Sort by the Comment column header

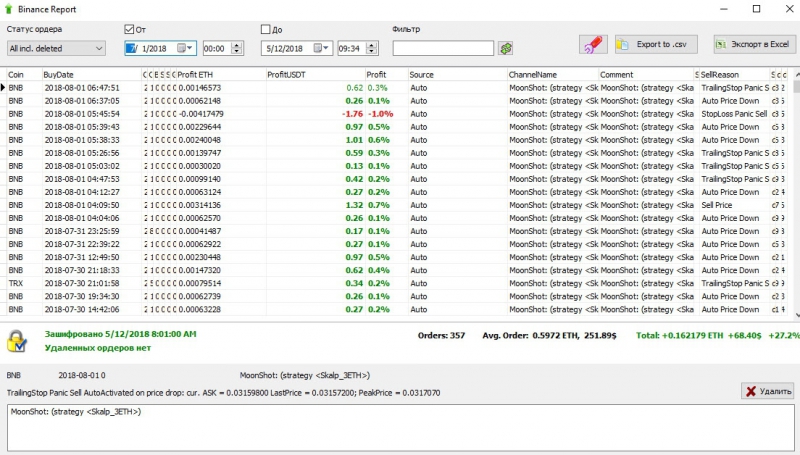point(646,74)
